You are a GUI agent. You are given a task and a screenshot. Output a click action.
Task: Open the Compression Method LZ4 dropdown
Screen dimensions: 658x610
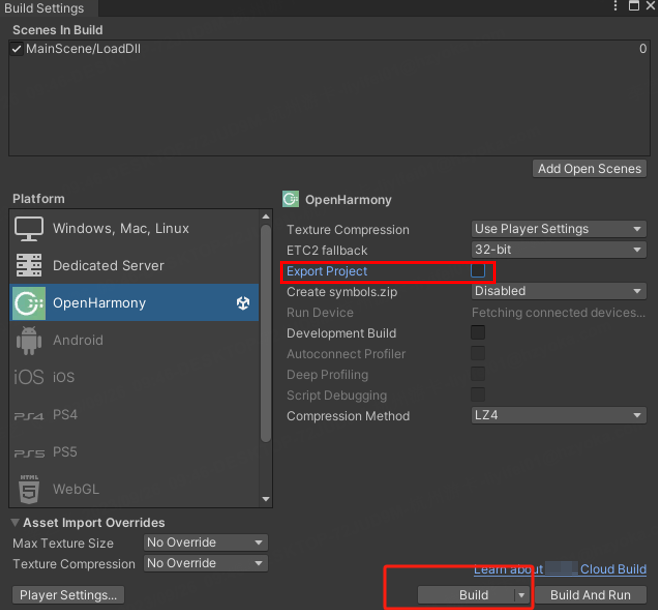click(559, 416)
